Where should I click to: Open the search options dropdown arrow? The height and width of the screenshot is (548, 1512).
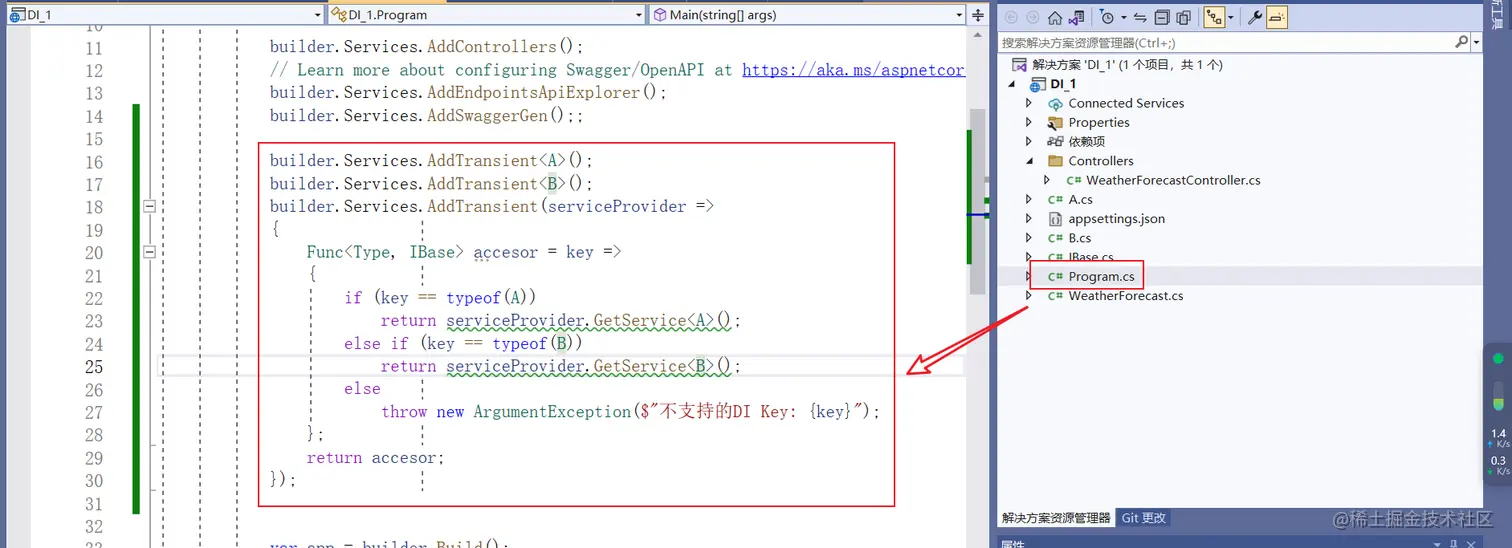coord(1476,43)
